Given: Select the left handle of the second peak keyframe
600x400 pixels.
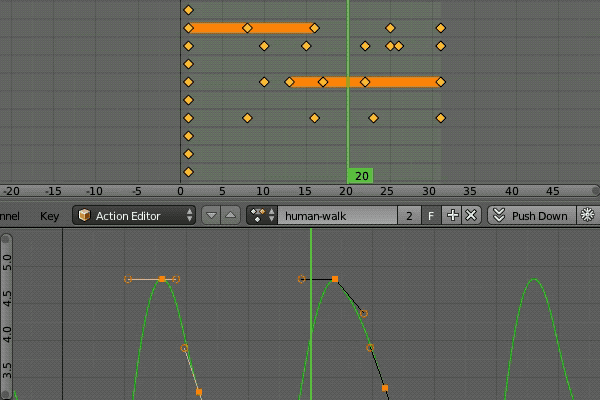Looking at the screenshot, I should (302, 279).
